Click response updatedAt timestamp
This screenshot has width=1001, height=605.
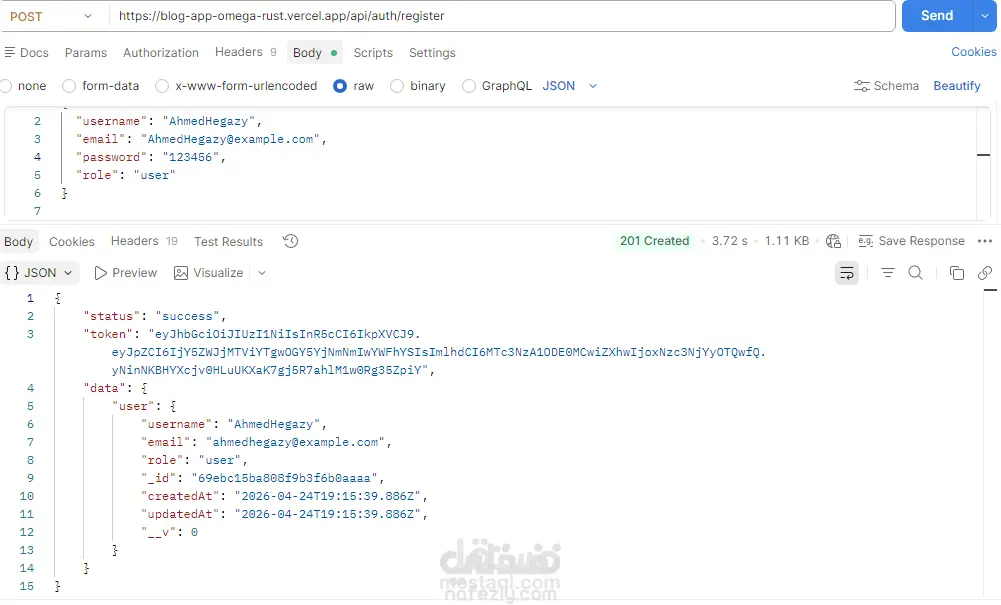(327, 514)
